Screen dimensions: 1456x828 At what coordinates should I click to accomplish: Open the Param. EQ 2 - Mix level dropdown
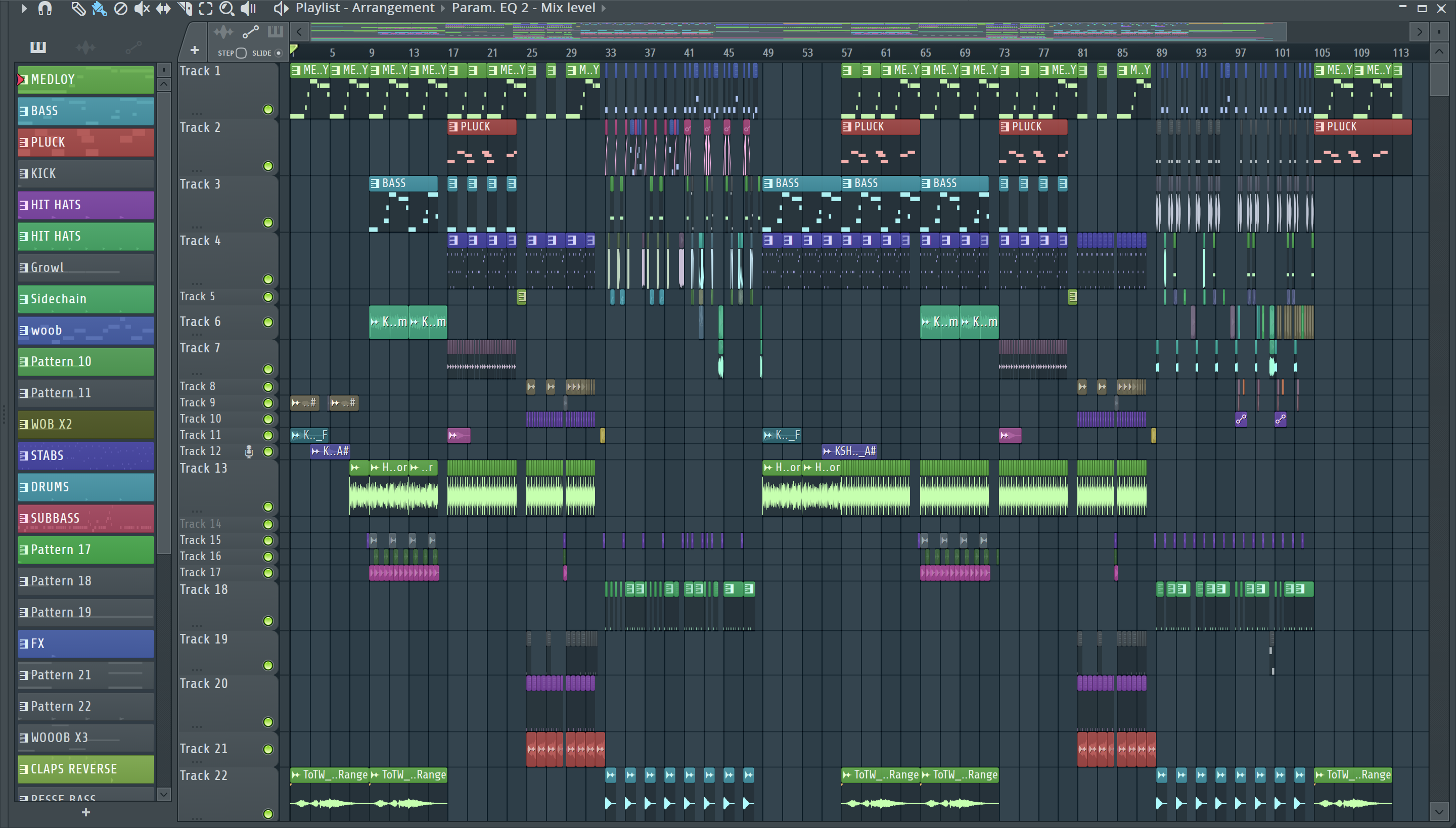[523, 8]
